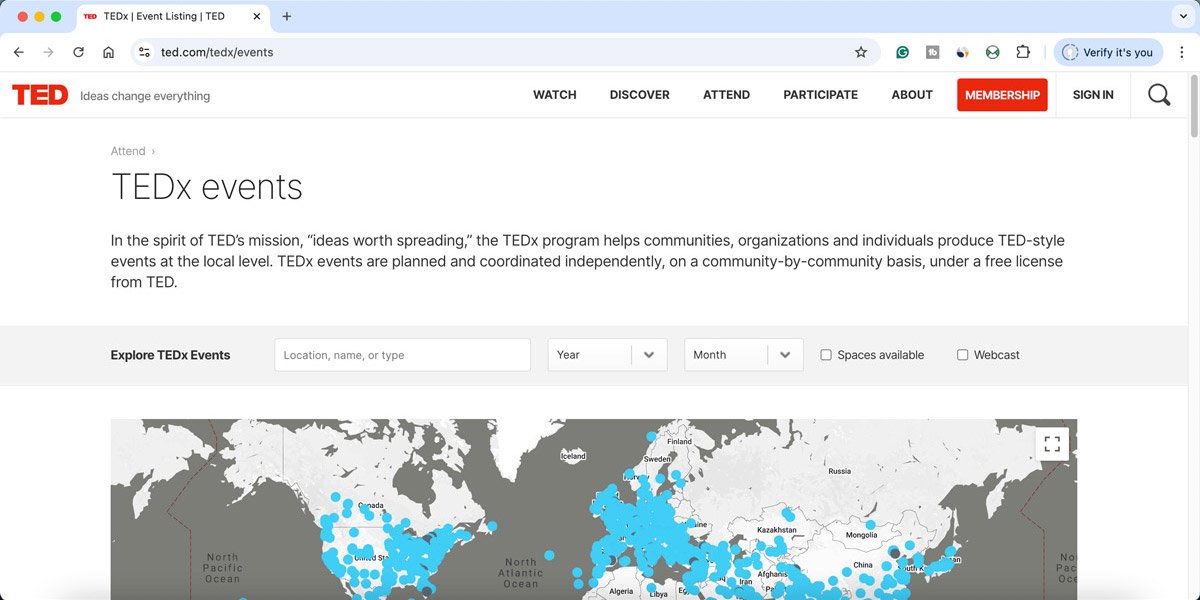Click the green globe extension icon
Screen dimensions: 1200x600
click(992, 52)
